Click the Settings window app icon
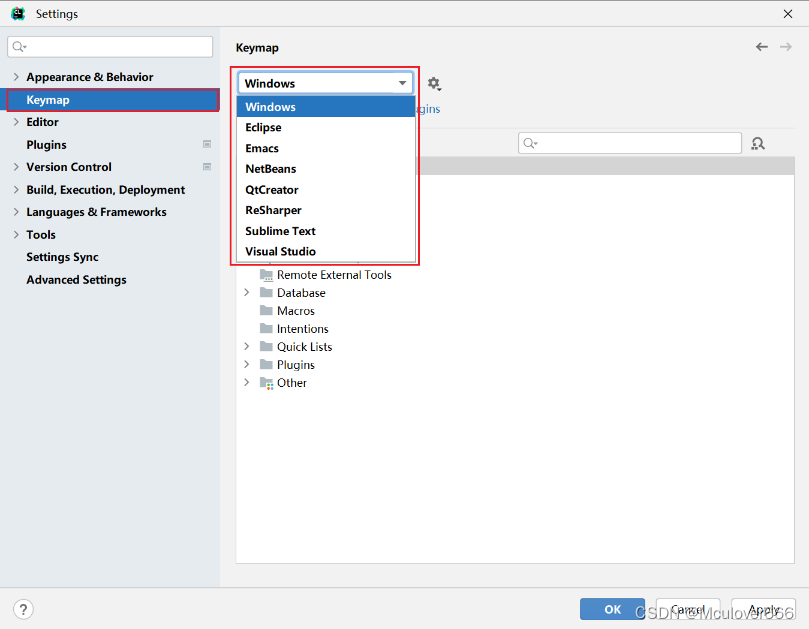 pos(18,13)
